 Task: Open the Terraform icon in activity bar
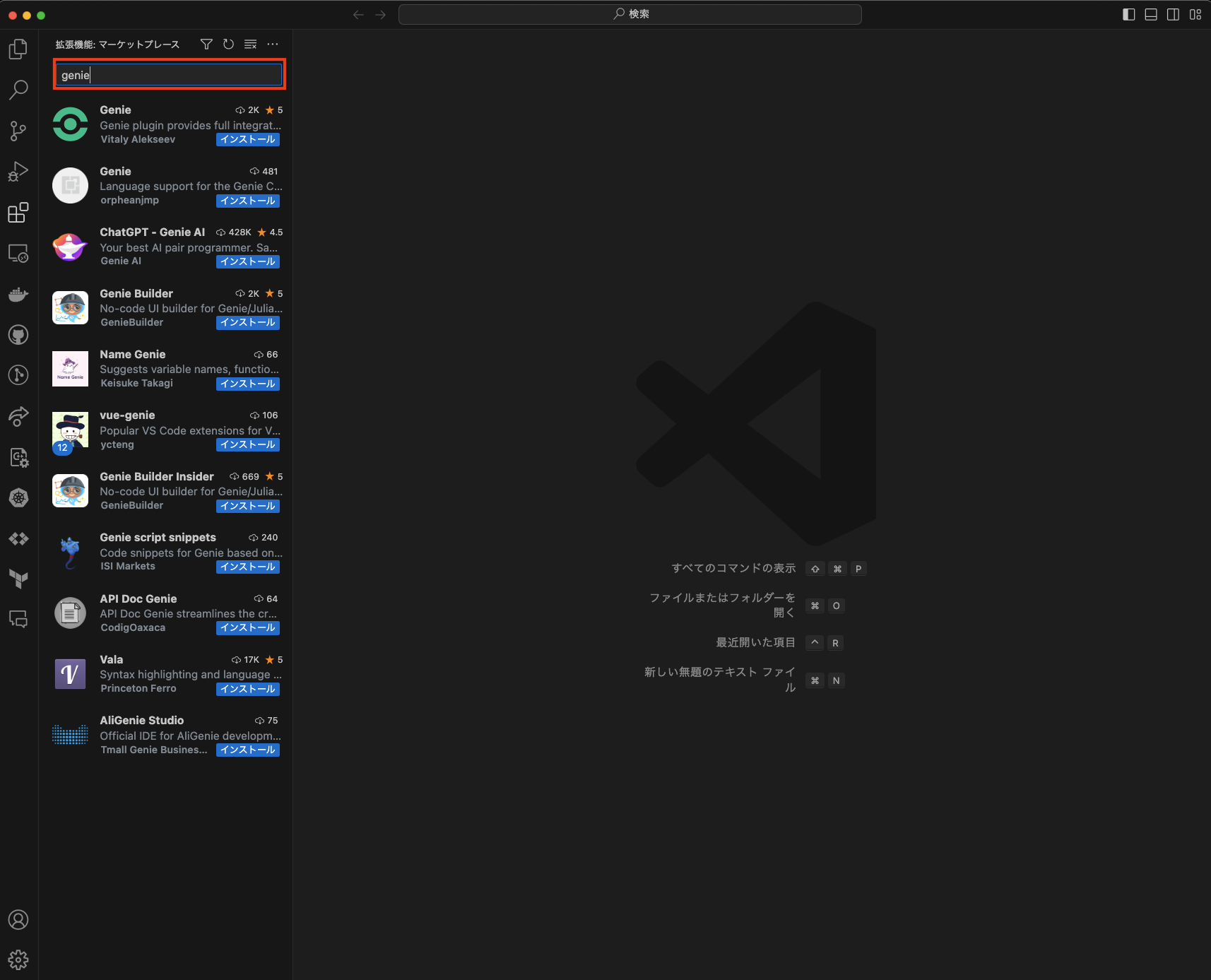click(18, 579)
